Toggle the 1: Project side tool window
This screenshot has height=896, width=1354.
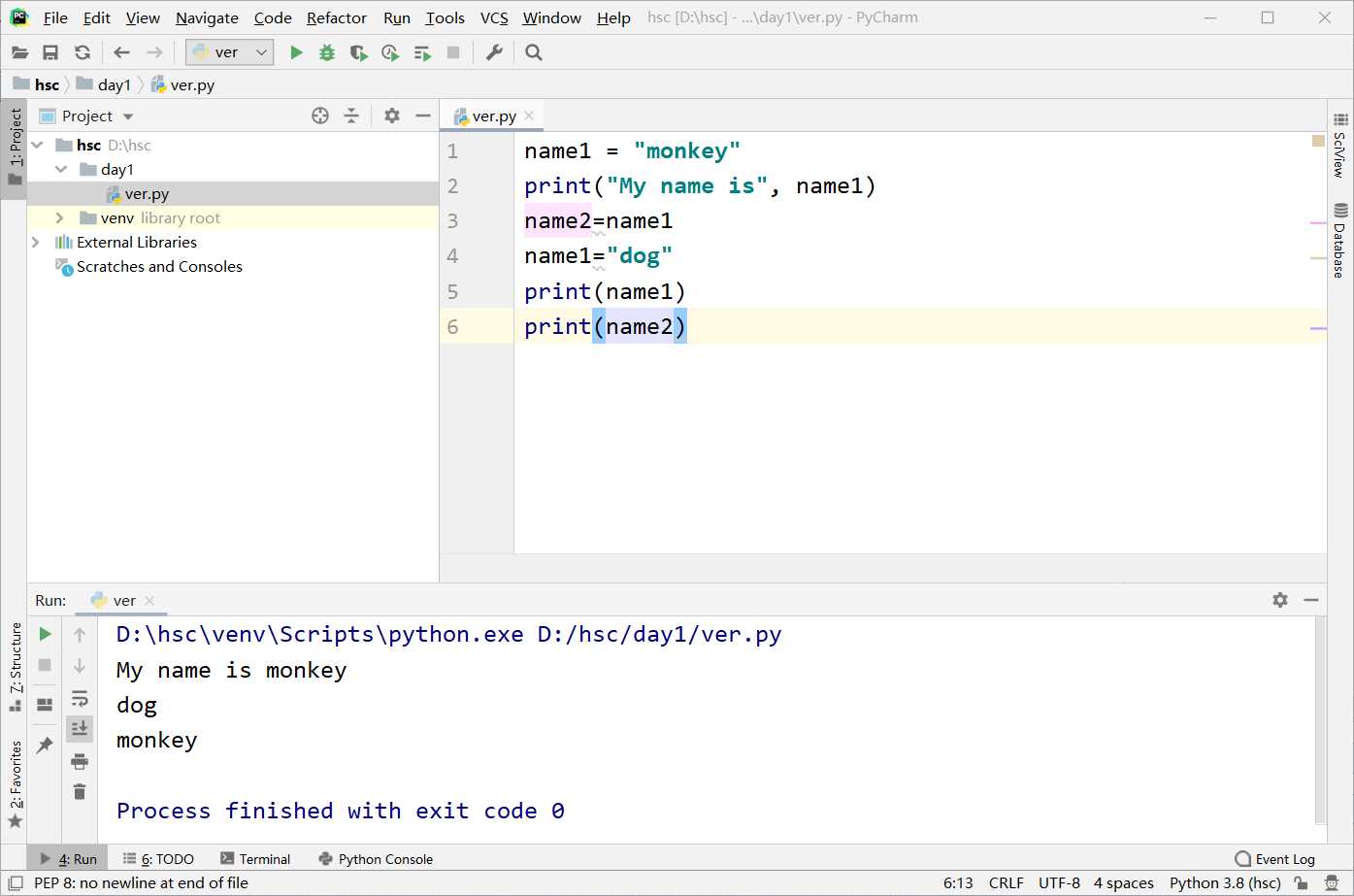(15, 148)
